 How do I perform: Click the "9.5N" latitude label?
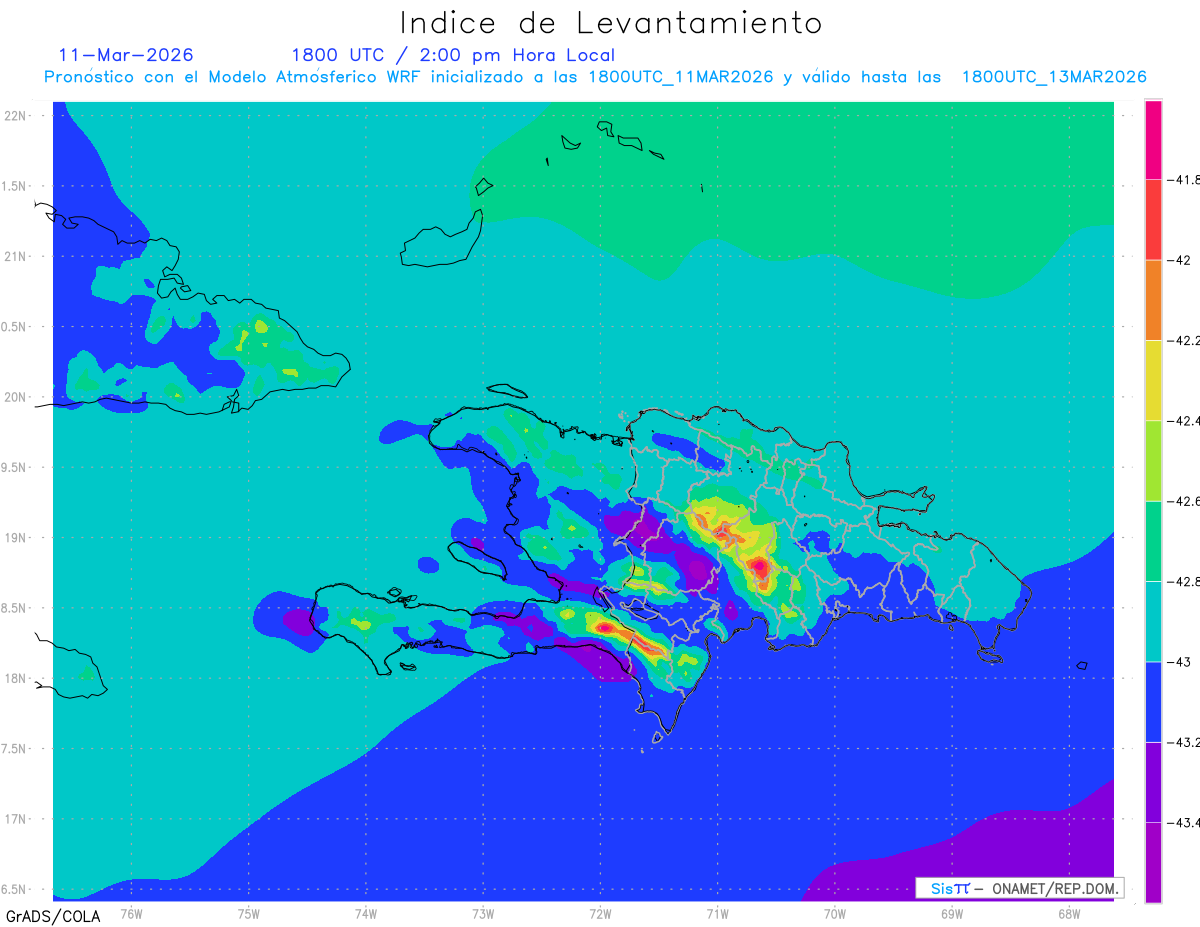click(14, 467)
